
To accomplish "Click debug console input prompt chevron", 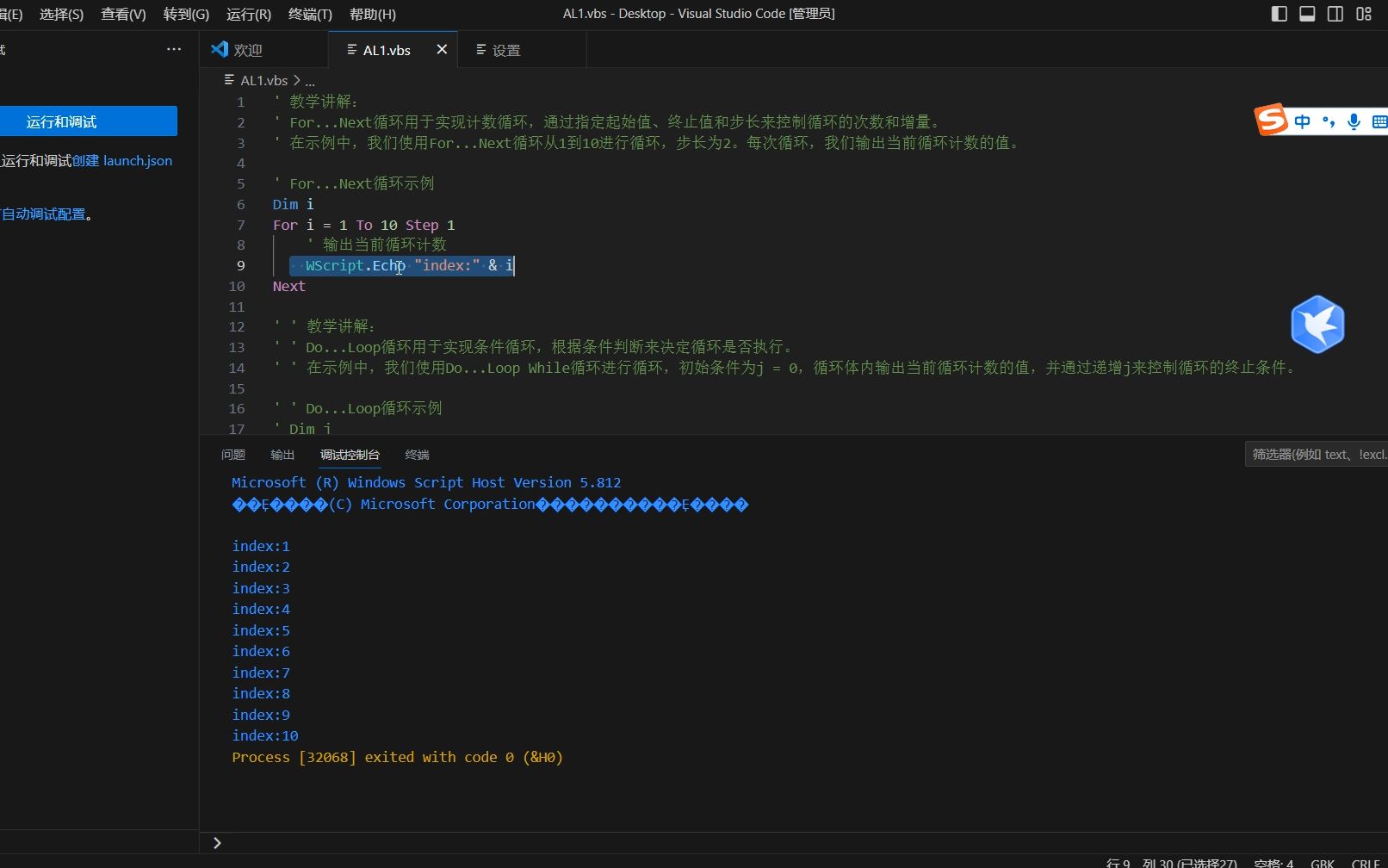I will (217, 843).
